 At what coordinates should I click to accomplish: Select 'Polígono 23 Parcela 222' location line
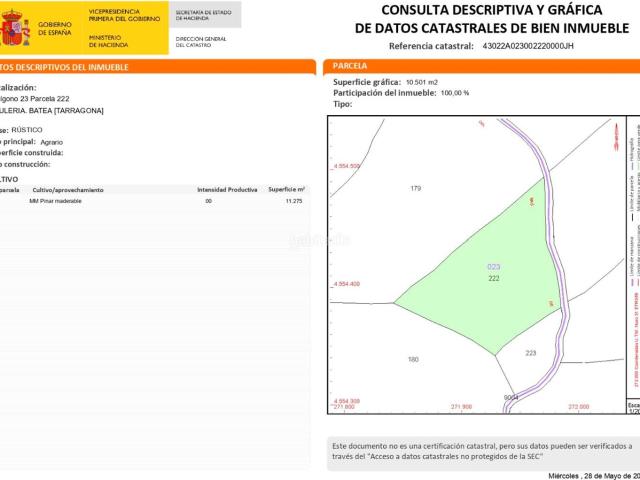(x=34, y=99)
